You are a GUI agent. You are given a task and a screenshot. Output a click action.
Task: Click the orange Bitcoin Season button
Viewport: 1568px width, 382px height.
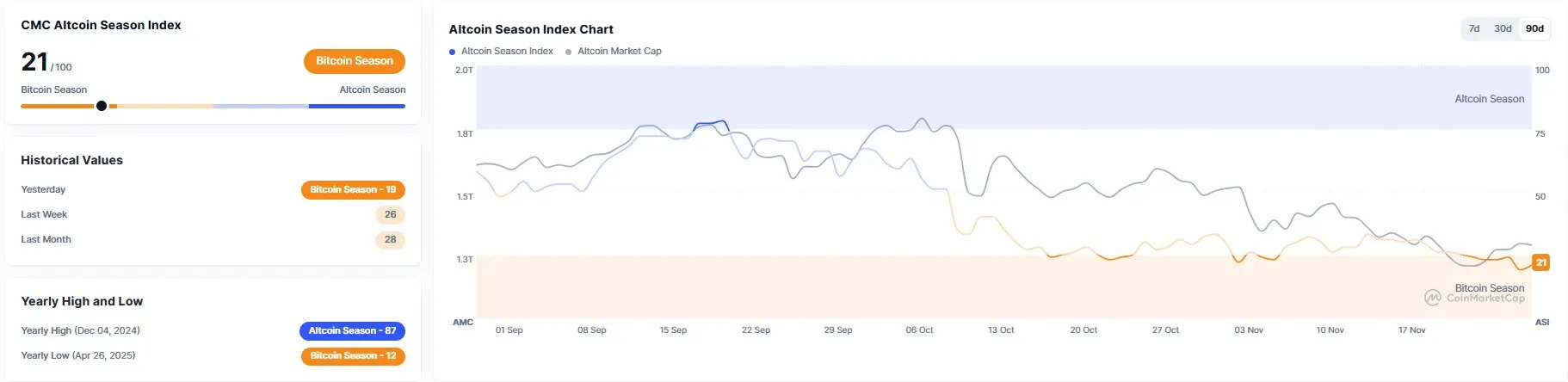pos(354,61)
